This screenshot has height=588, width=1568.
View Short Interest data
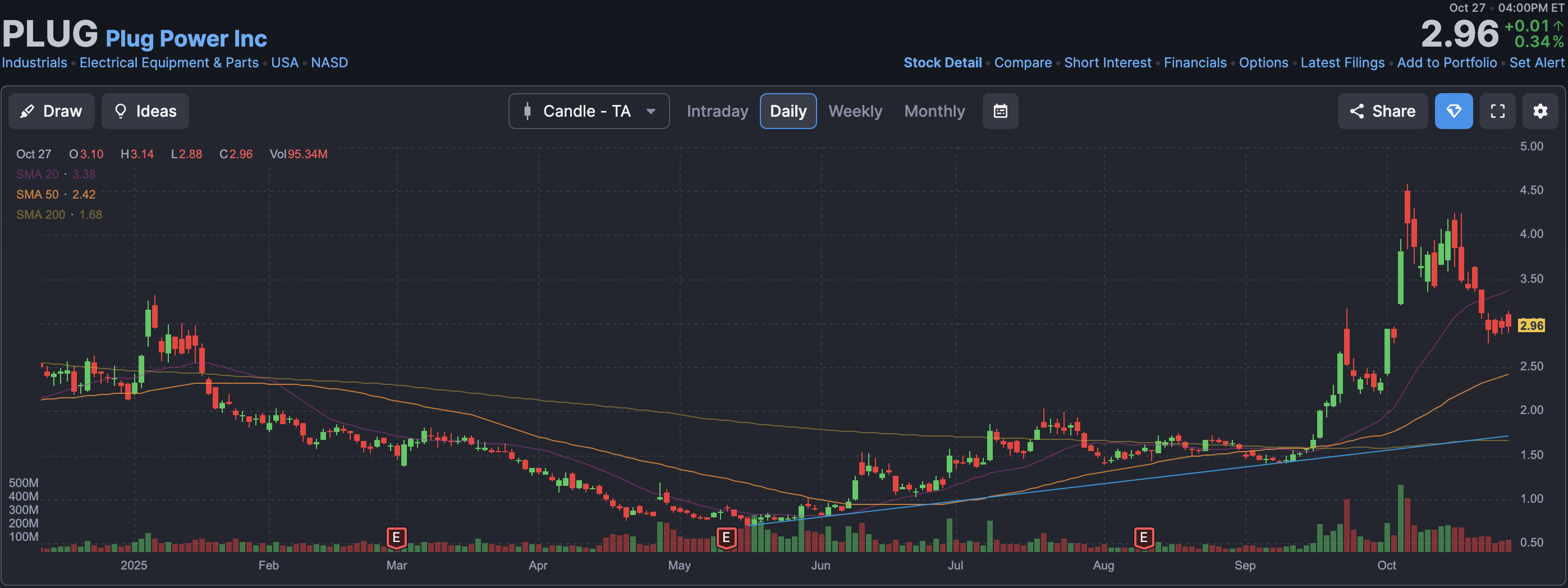[x=1108, y=63]
